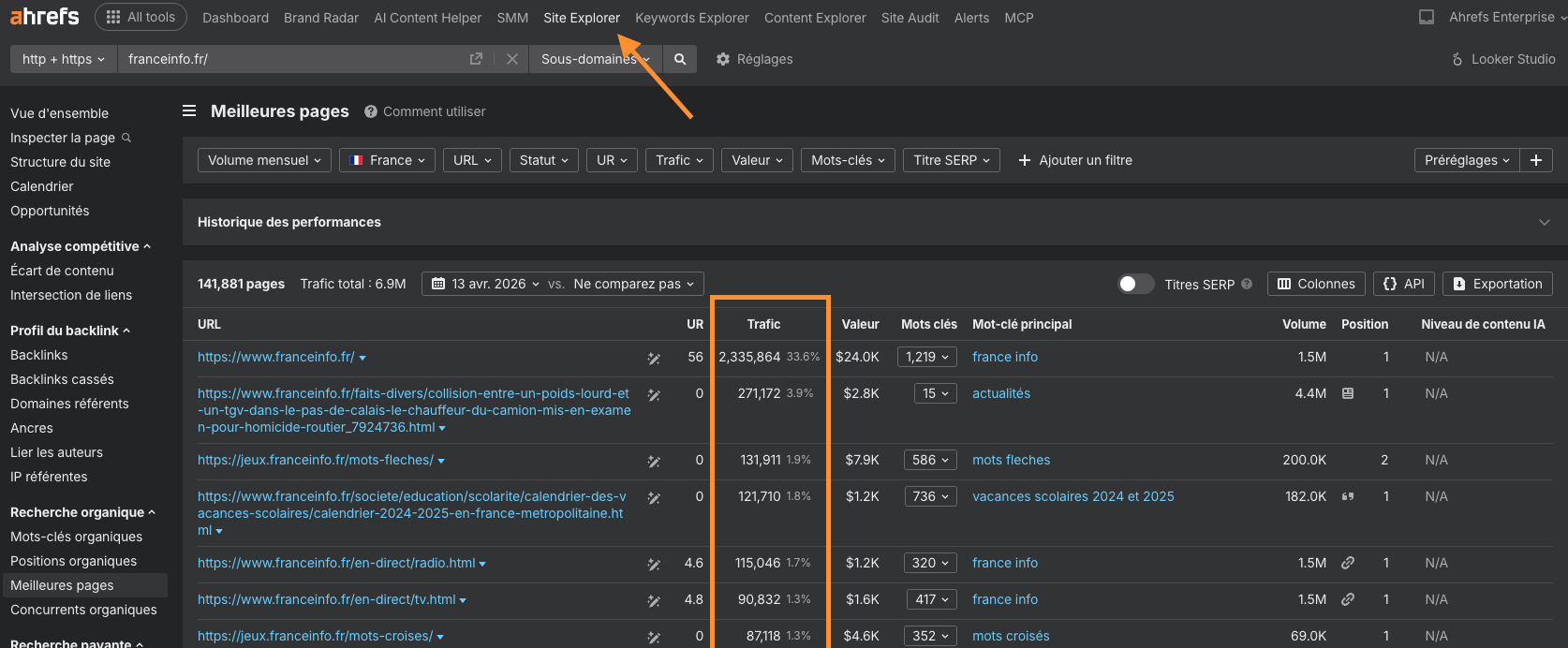Open the Statut filter dropdown
Viewport: 1568px width, 648px height.
pos(543,160)
